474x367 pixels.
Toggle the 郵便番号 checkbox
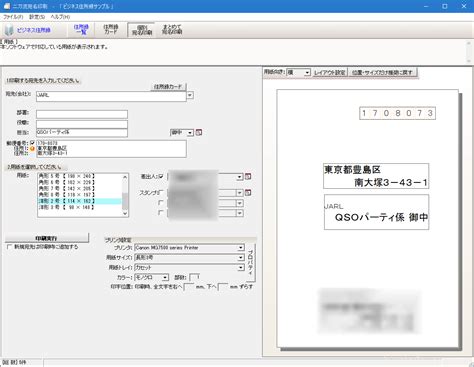pyautogui.click(x=32, y=143)
